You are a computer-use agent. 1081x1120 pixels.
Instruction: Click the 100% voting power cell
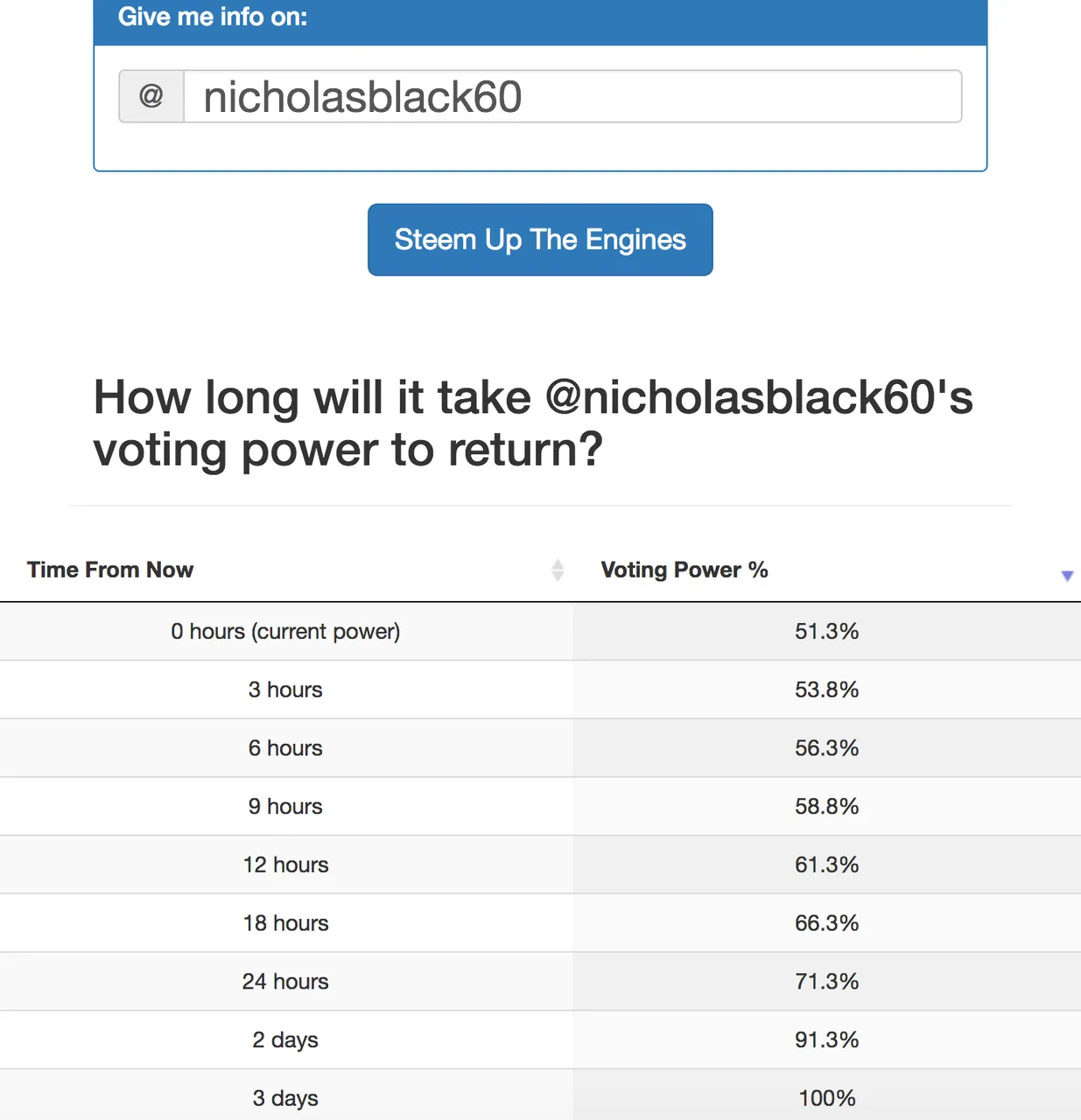point(827,1095)
